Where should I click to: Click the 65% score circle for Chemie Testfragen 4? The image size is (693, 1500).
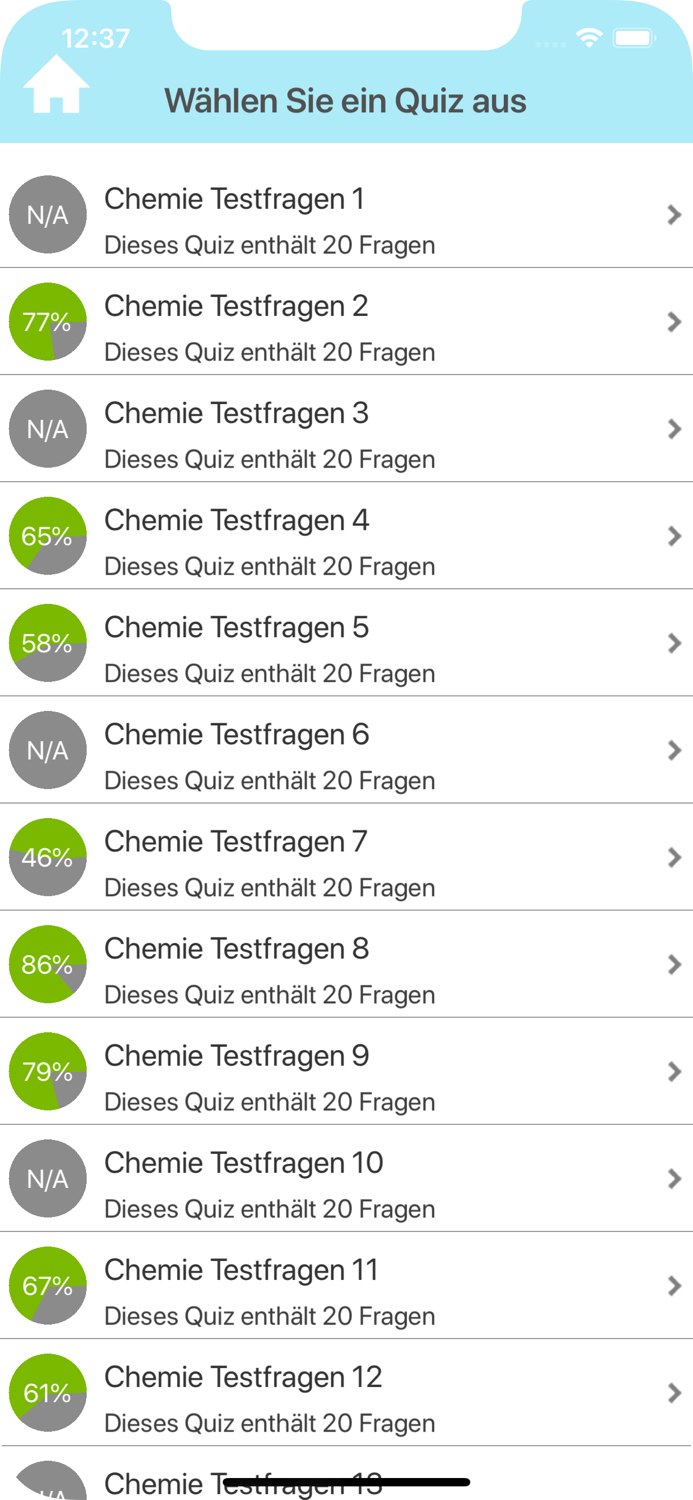point(47,536)
